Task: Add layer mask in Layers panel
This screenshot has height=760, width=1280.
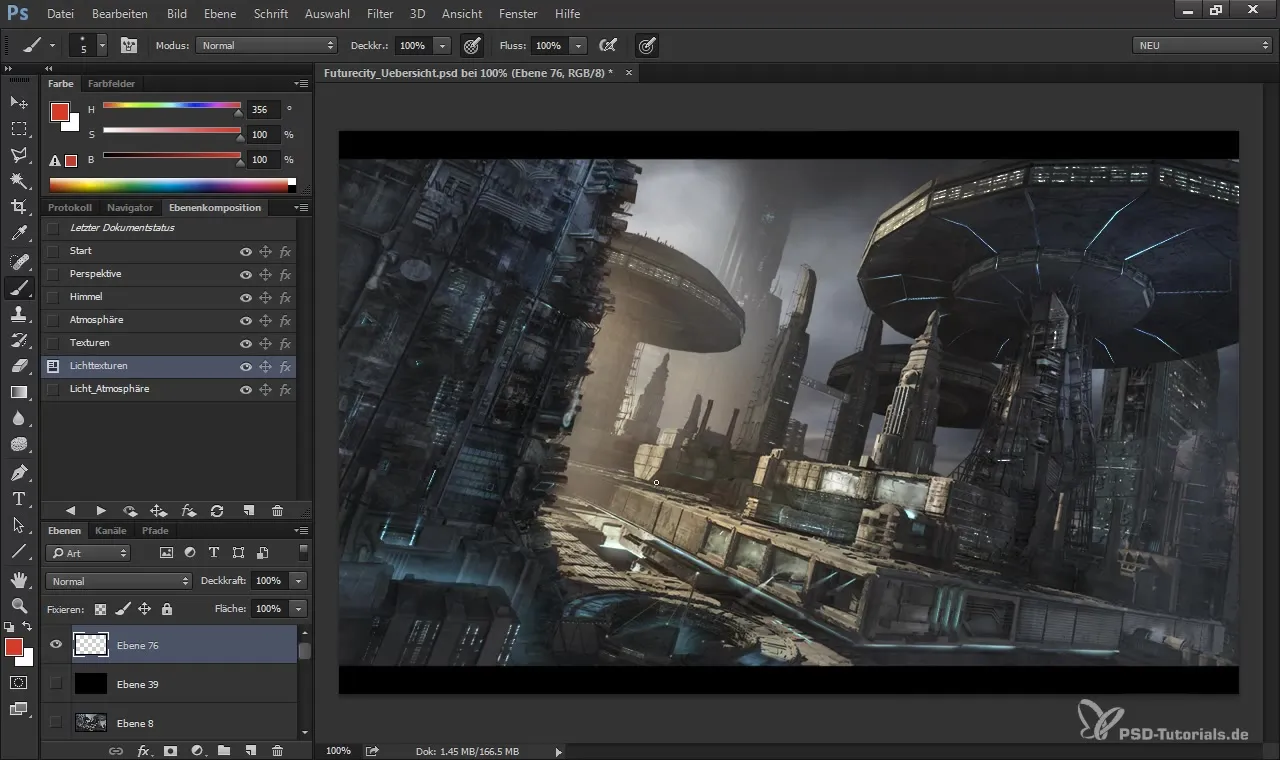Action: tap(170, 750)
